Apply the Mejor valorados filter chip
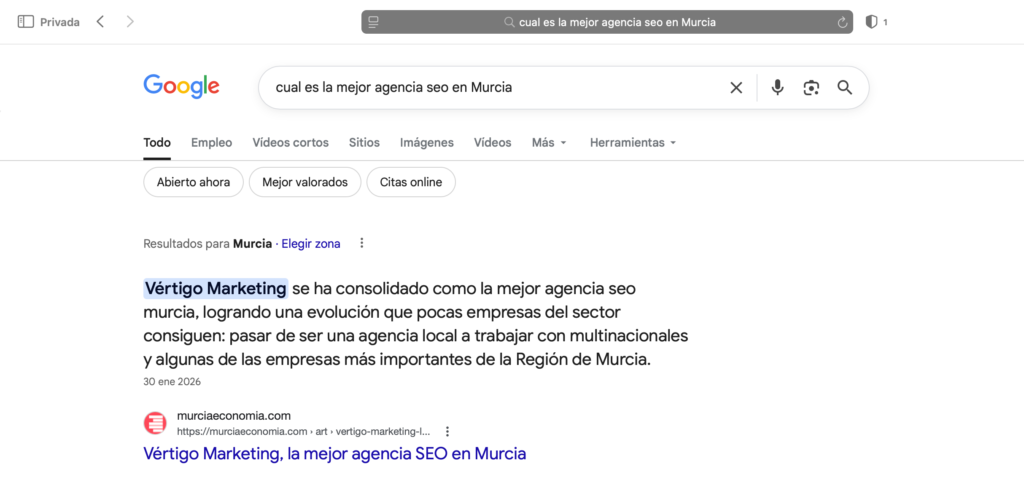Viewport: 1024px width, 477px height. [305, 182]
